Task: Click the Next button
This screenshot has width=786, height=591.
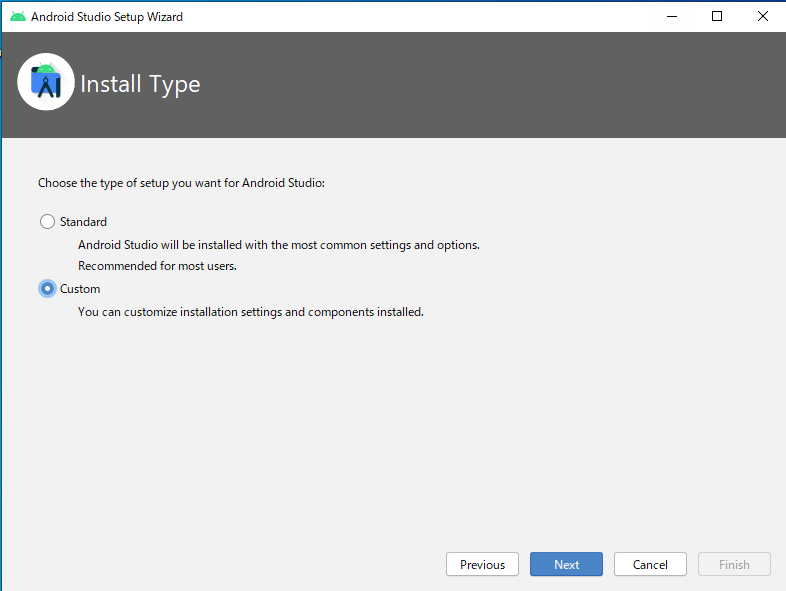Action: 566,564
